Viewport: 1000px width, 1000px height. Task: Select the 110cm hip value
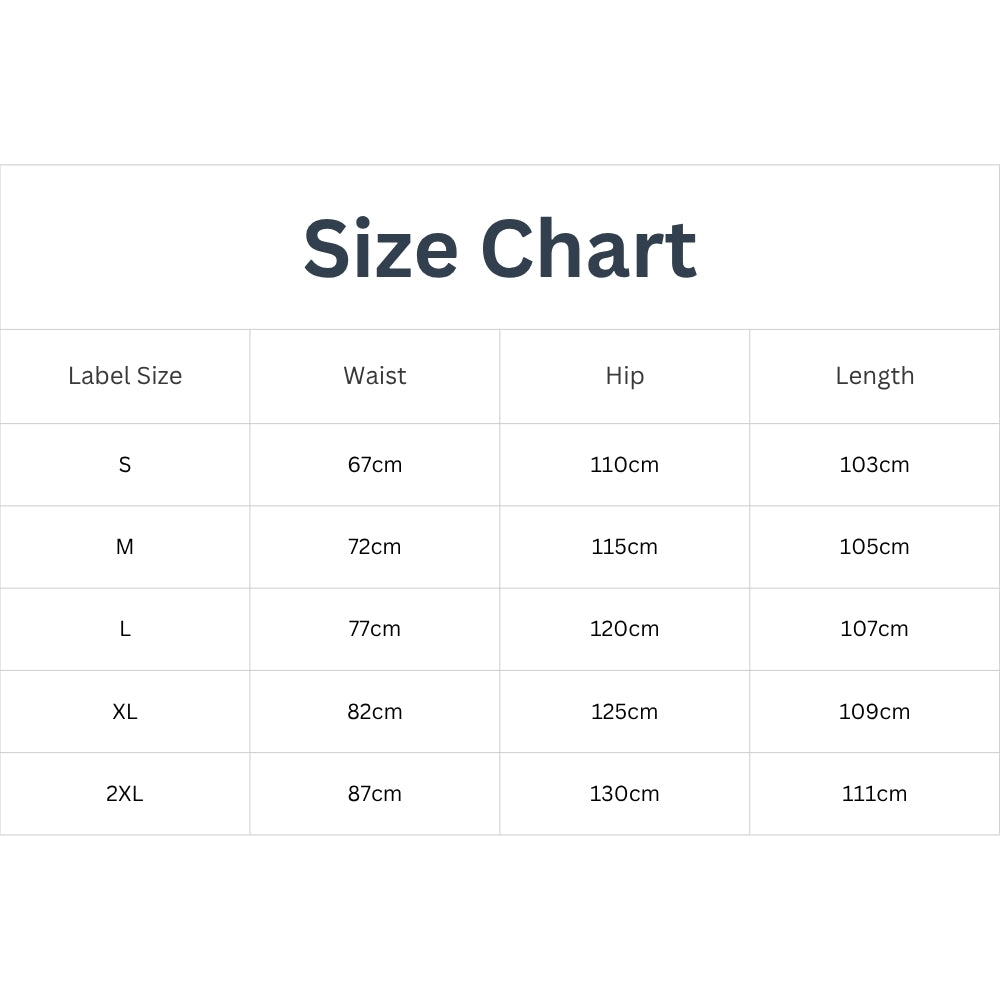(625, 465)
